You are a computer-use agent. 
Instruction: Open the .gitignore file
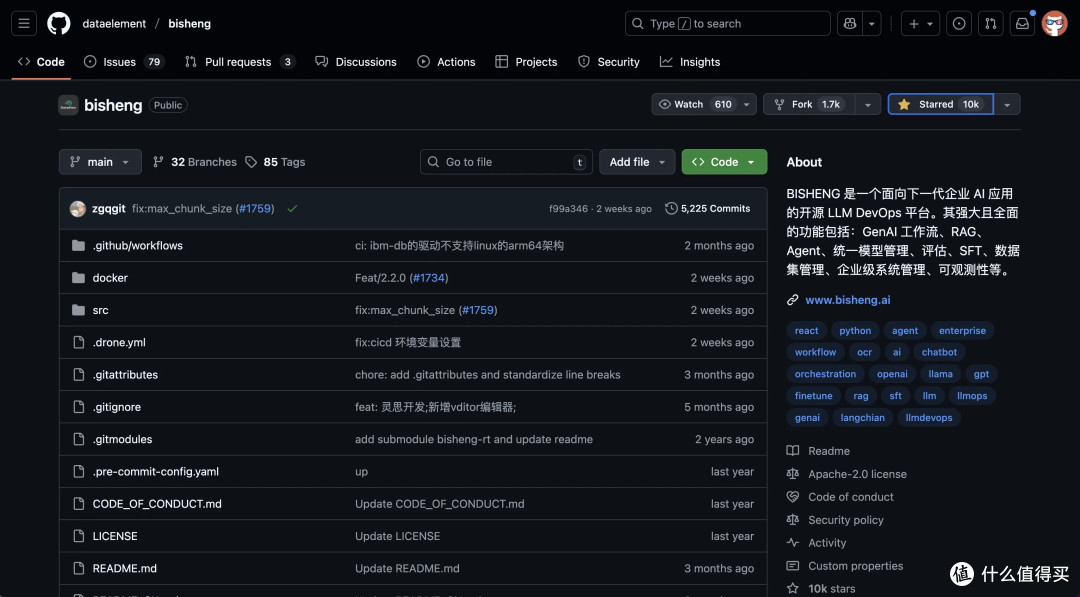[x=117, y=407]
